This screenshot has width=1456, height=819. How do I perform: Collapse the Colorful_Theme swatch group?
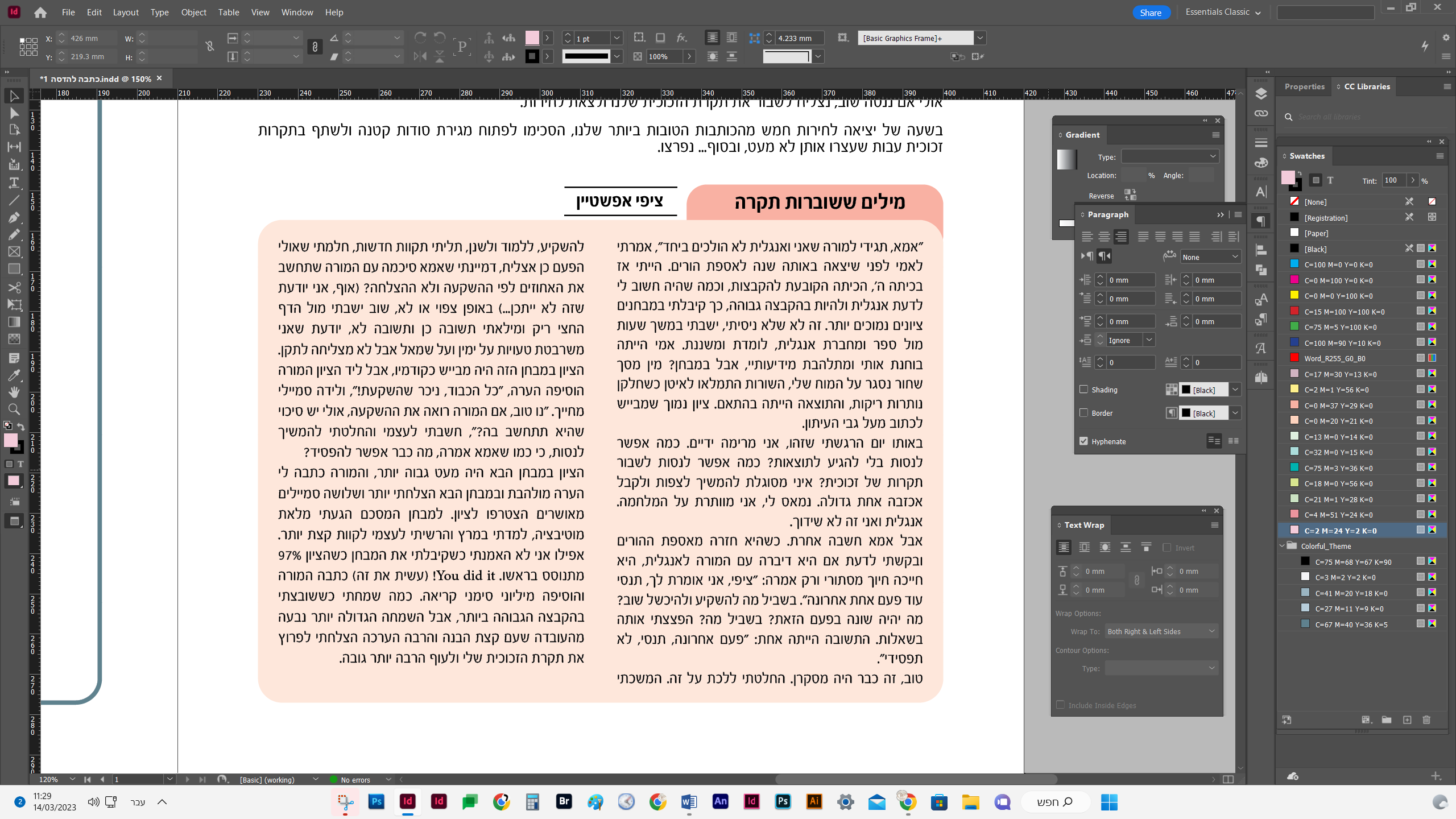[1283, 546]
